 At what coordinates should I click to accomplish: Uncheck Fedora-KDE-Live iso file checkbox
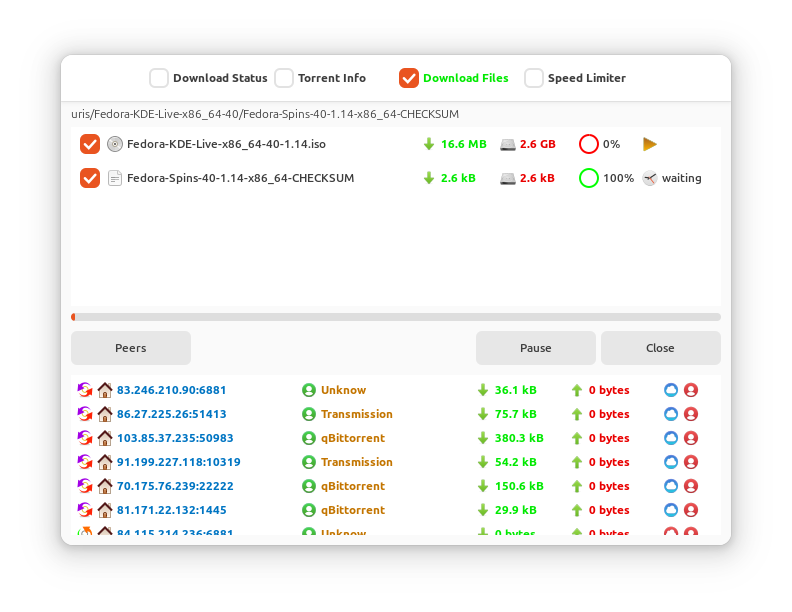tap(90, 144)
